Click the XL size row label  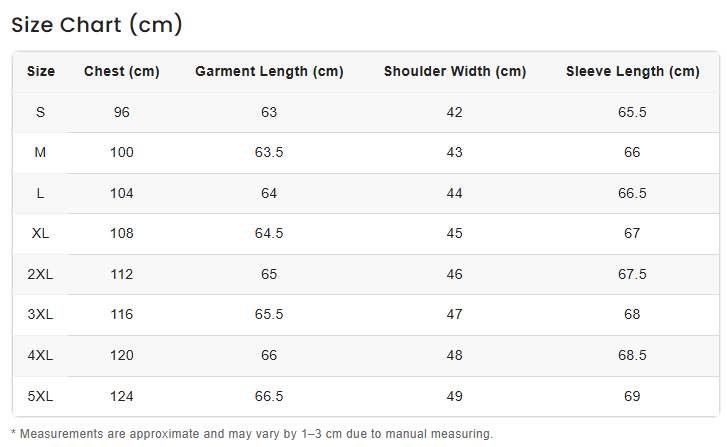[x=41, y=234]
